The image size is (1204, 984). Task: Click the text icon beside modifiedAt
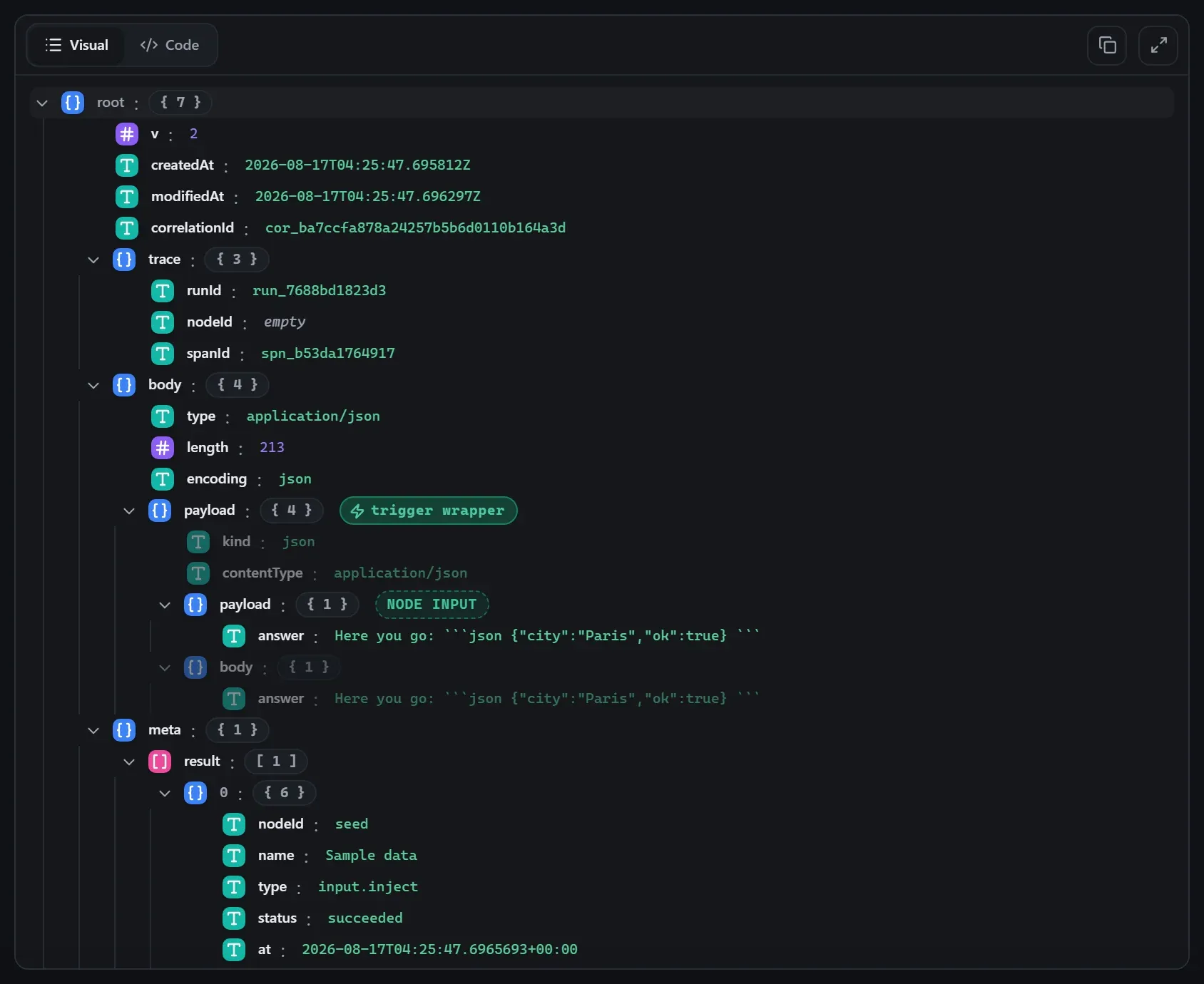click(127, 197)
